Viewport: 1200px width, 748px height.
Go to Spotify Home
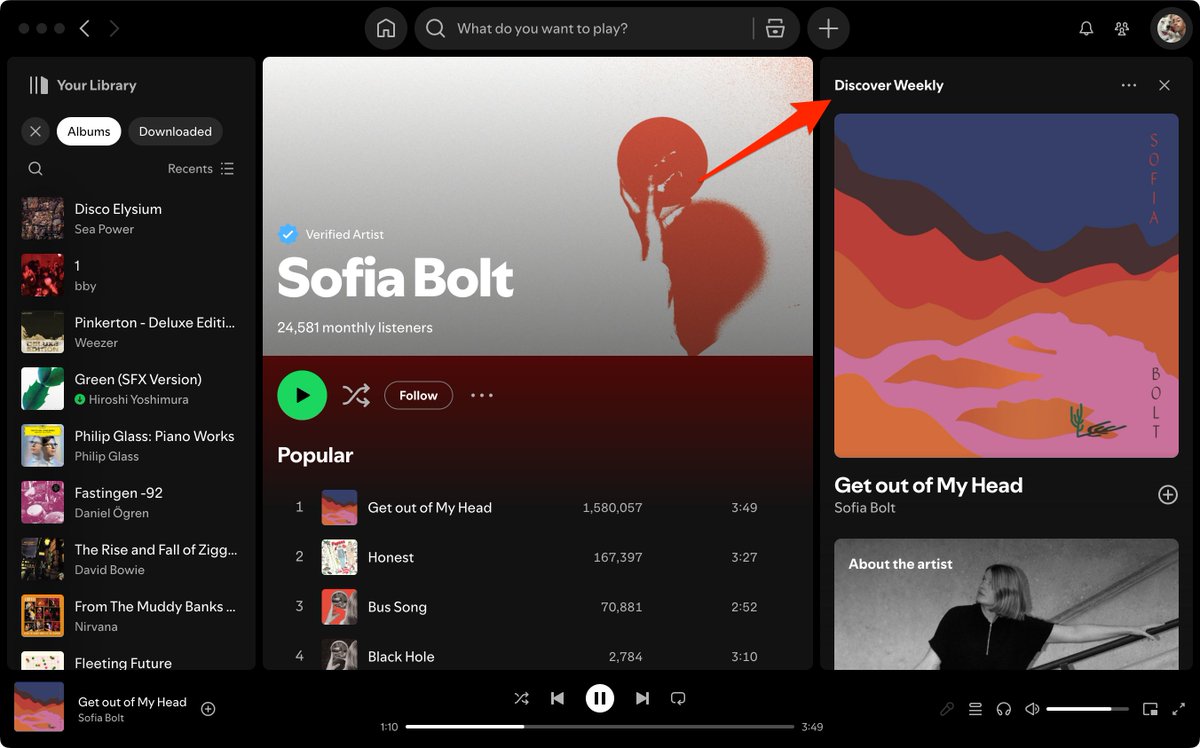coord(386,28)
